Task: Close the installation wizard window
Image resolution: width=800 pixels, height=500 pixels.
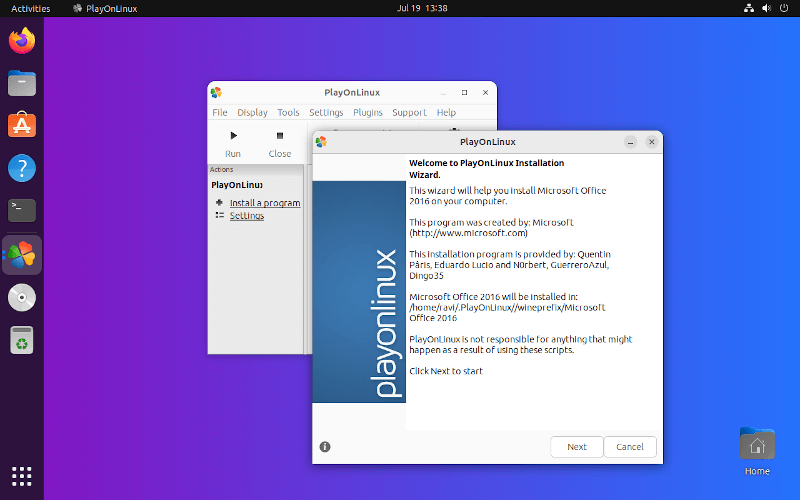Action: pyautogui.click(x=652, y=142)
